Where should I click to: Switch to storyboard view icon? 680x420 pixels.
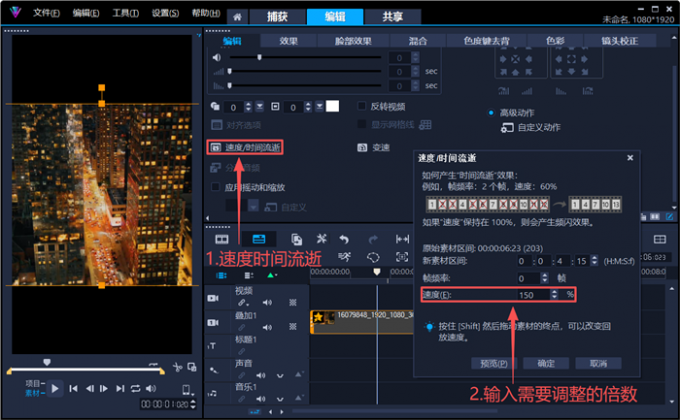pyautogui.click(x=222, y=239)
